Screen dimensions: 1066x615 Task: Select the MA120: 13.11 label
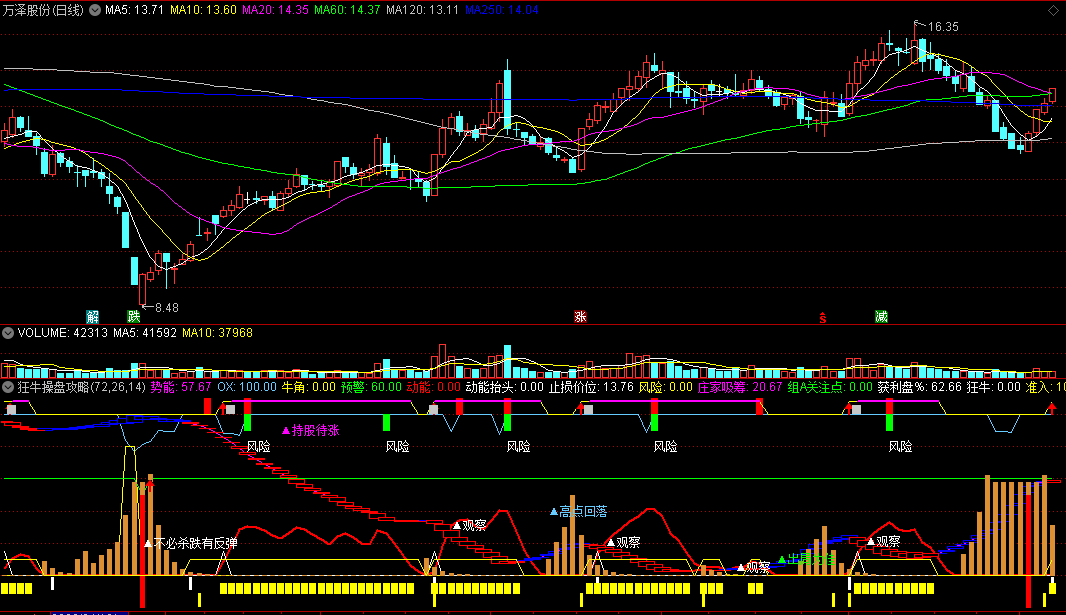(422, 10)
